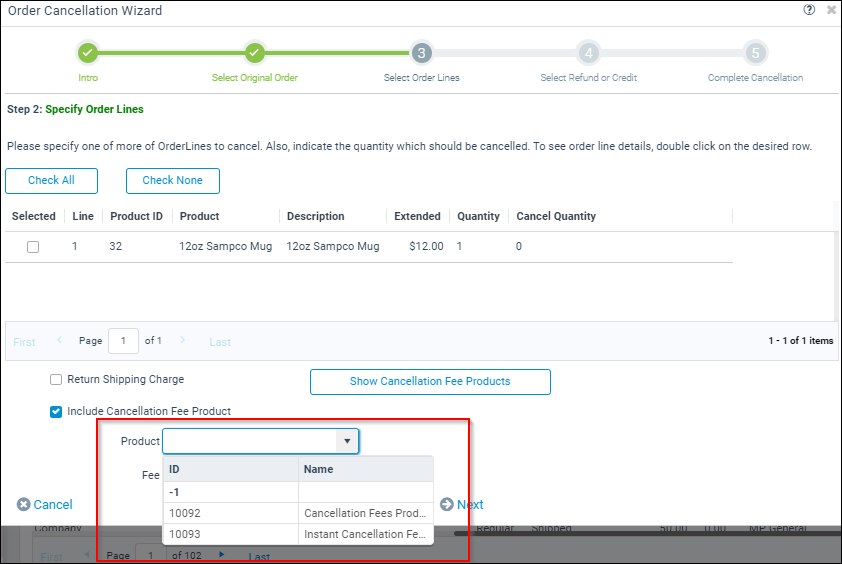842x564 pixels.
Task: Close the Order Cancellation Wizard
Action: point(831,10)
